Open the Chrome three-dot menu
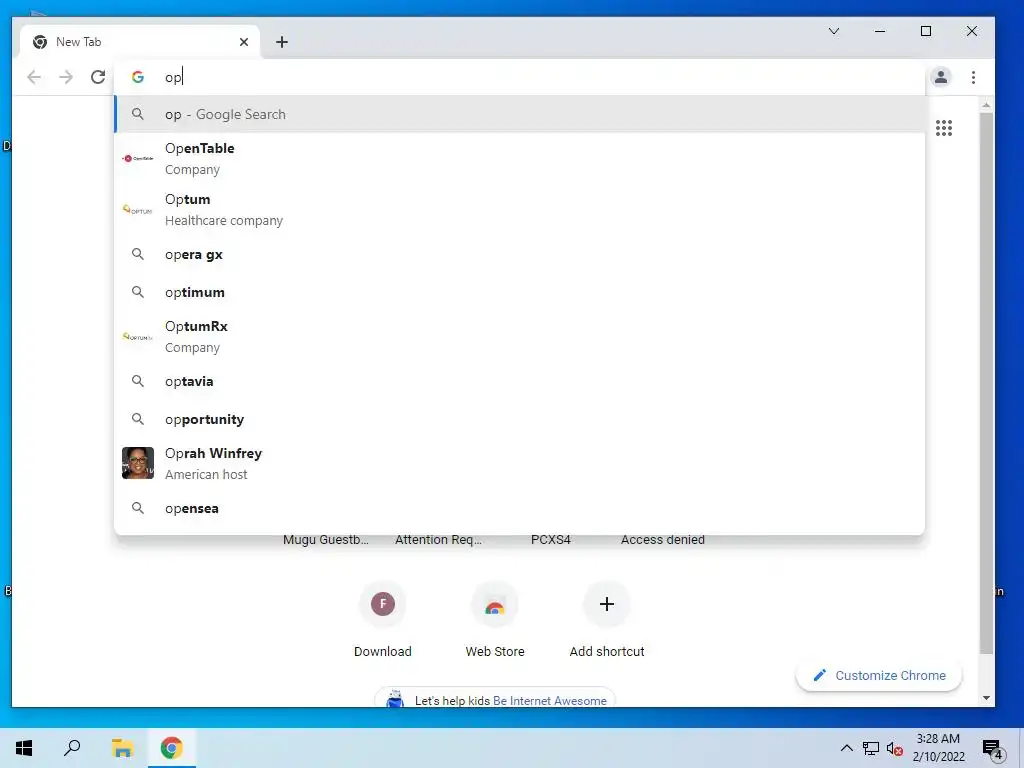 (x=973, y=77)
